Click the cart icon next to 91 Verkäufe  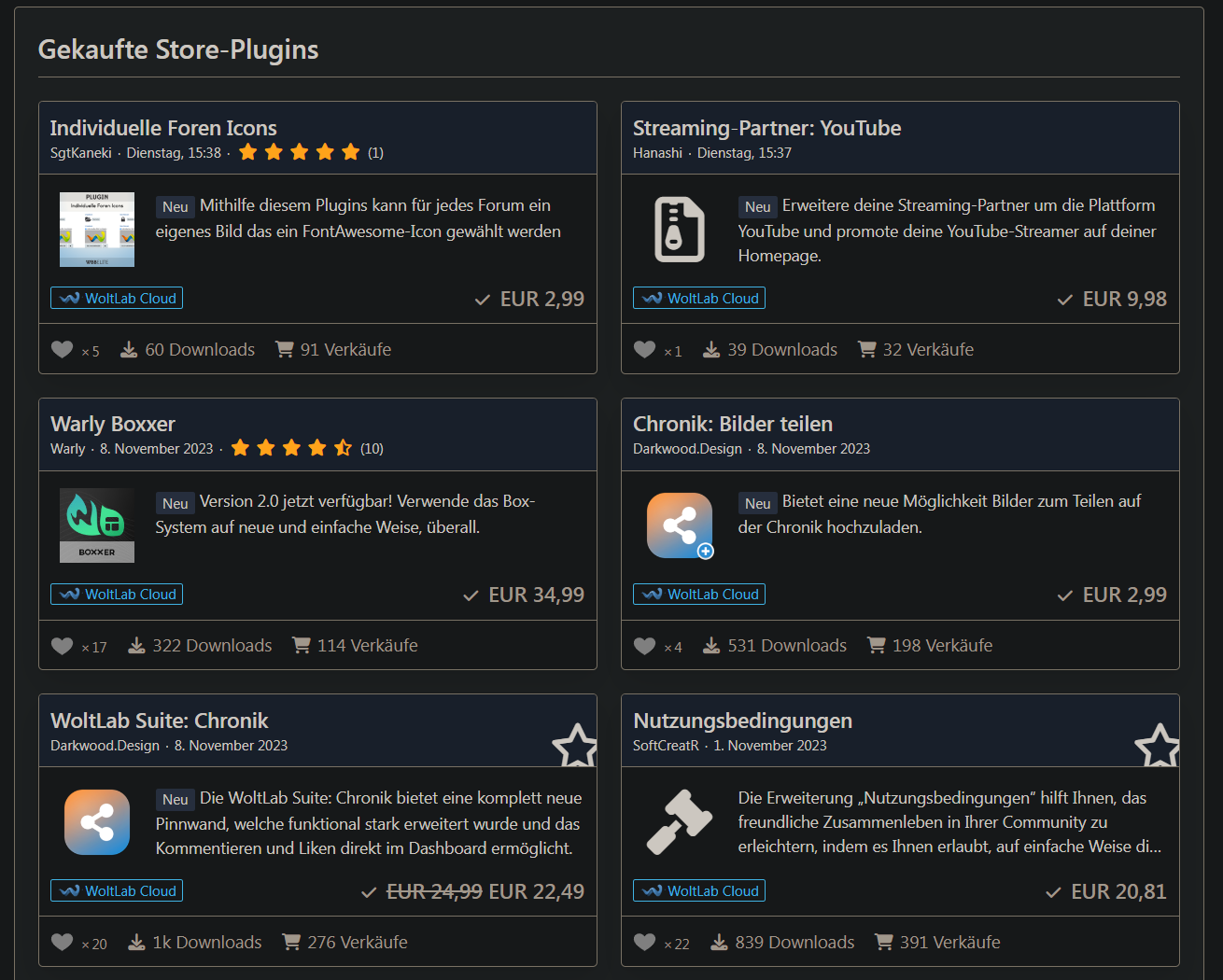(x=285, y=349)
